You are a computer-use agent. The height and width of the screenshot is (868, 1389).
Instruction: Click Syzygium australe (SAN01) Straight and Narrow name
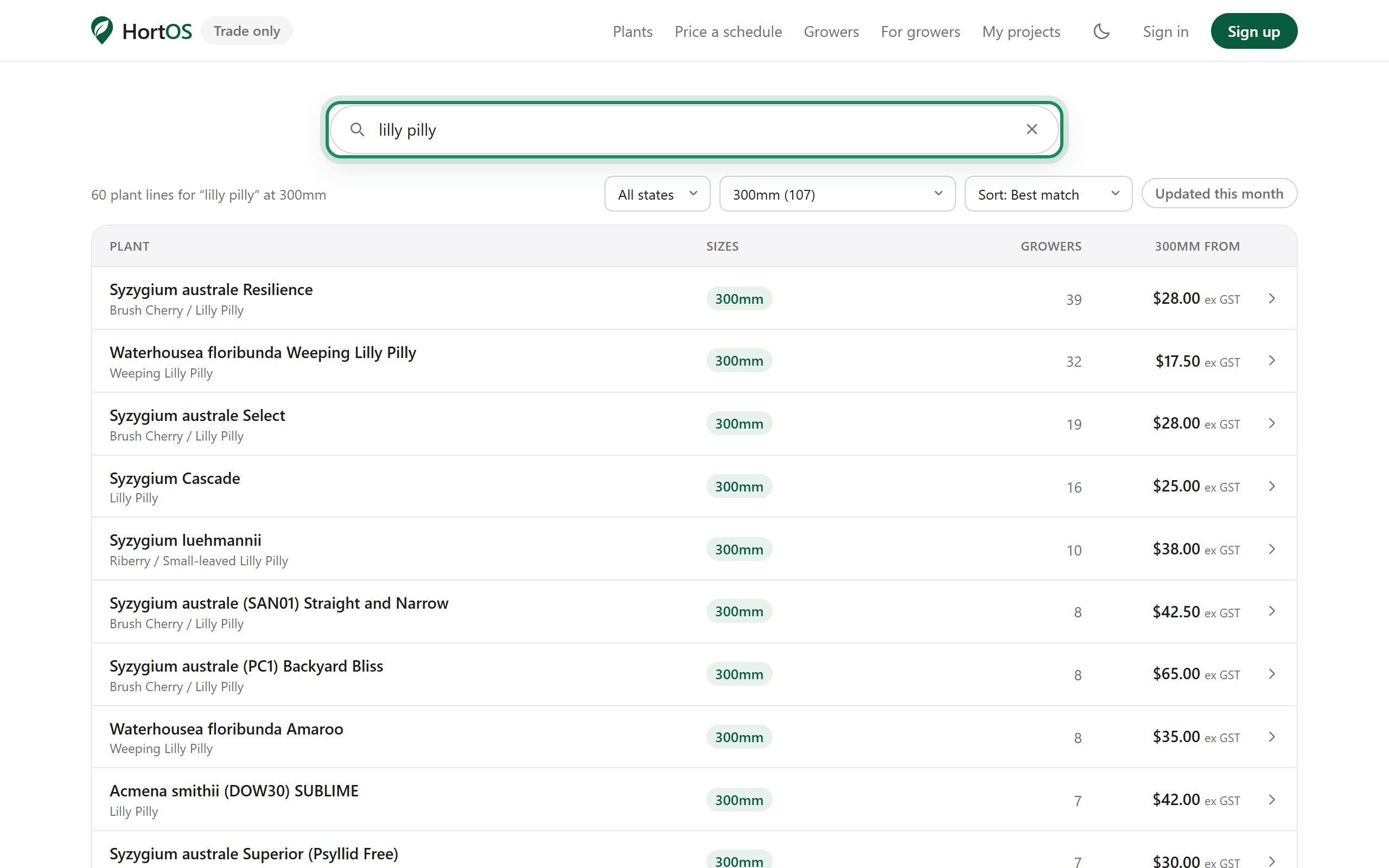pyautogui.click(x=279, y=603)
